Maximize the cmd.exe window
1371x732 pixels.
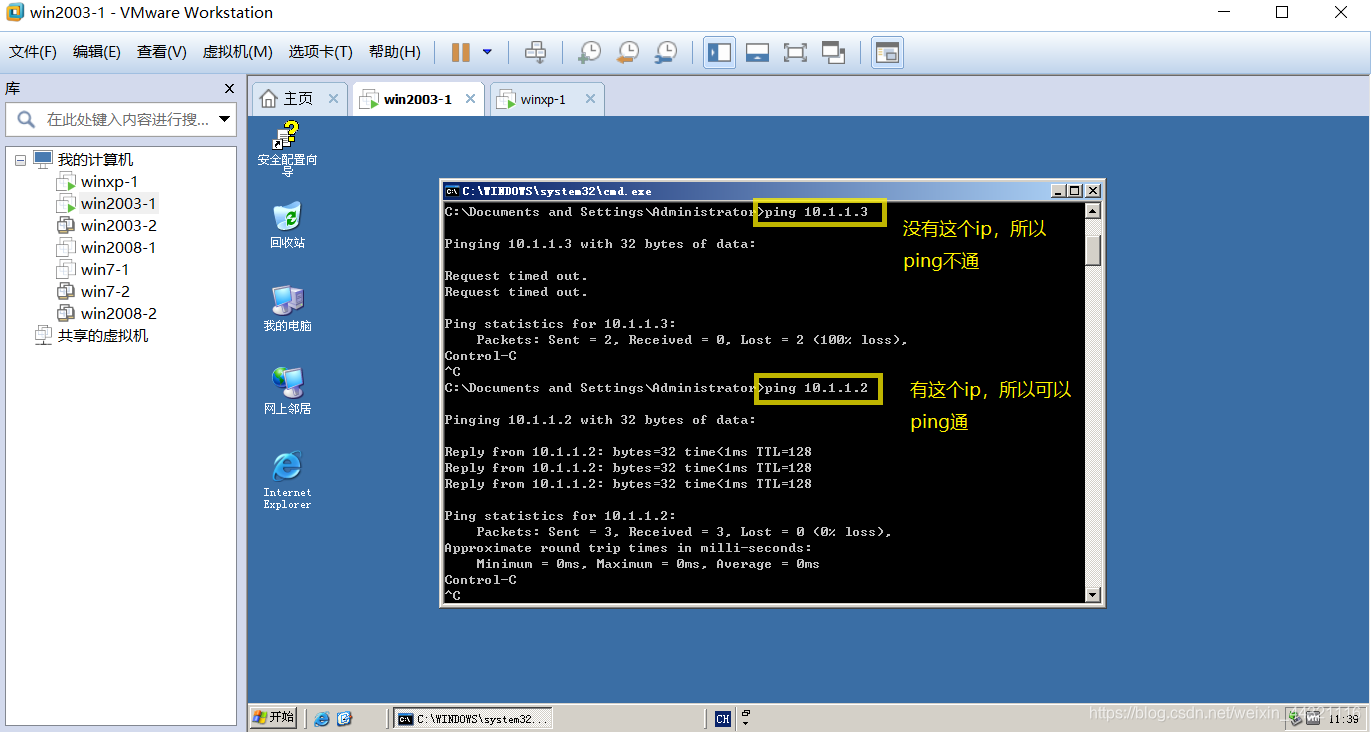tap(1075, 191)
